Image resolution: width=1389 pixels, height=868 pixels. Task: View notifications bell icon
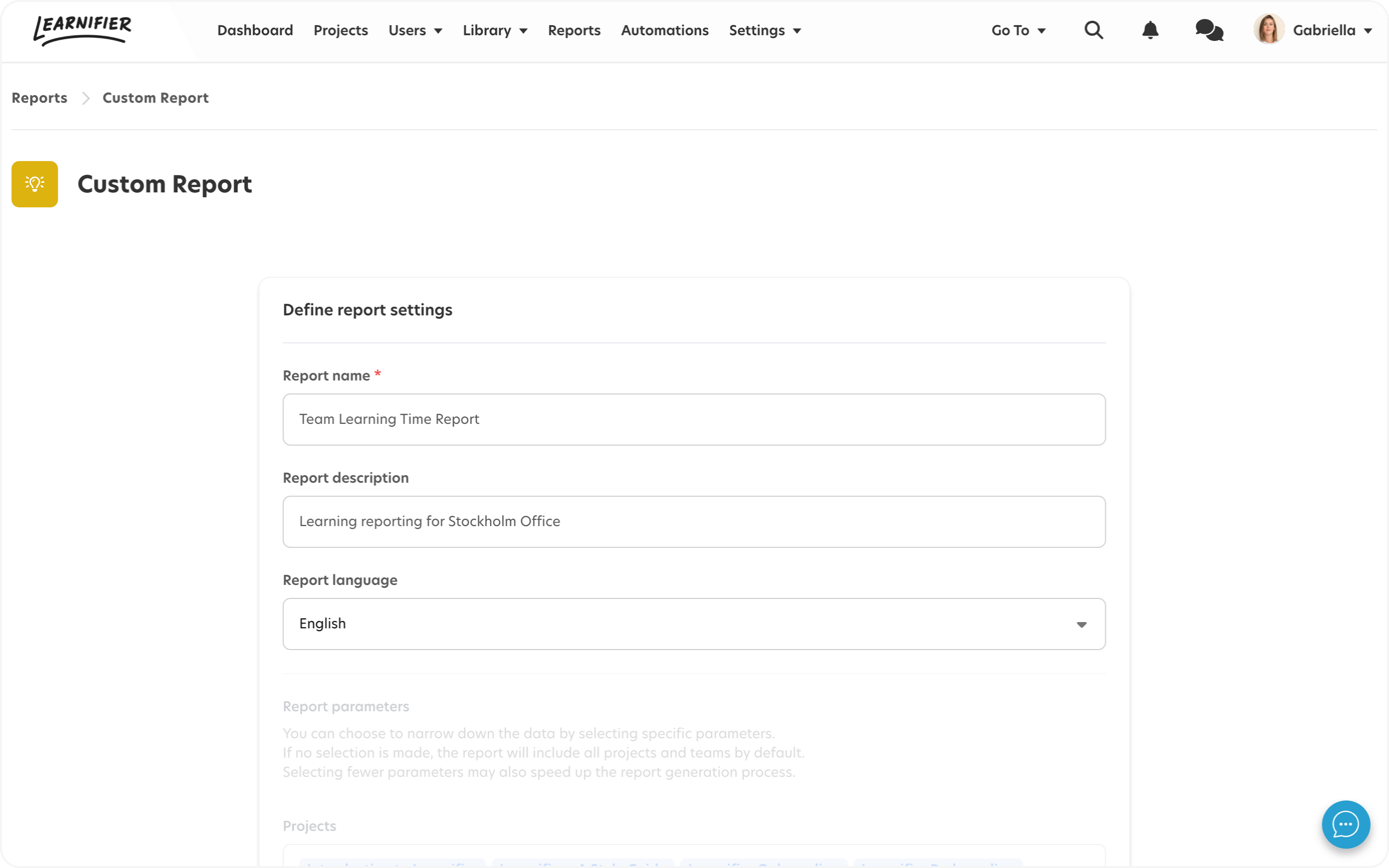coord(1151,30)
